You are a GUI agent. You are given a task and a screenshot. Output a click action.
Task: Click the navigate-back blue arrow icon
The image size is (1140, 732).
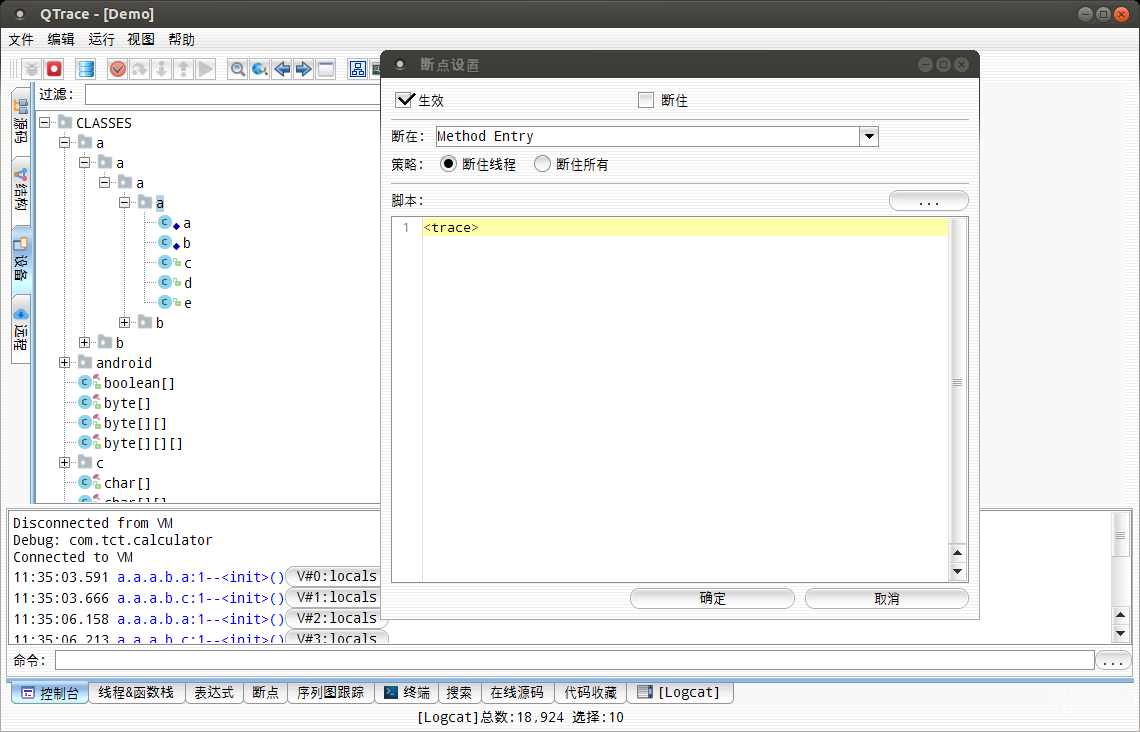(x=282, y=68)
